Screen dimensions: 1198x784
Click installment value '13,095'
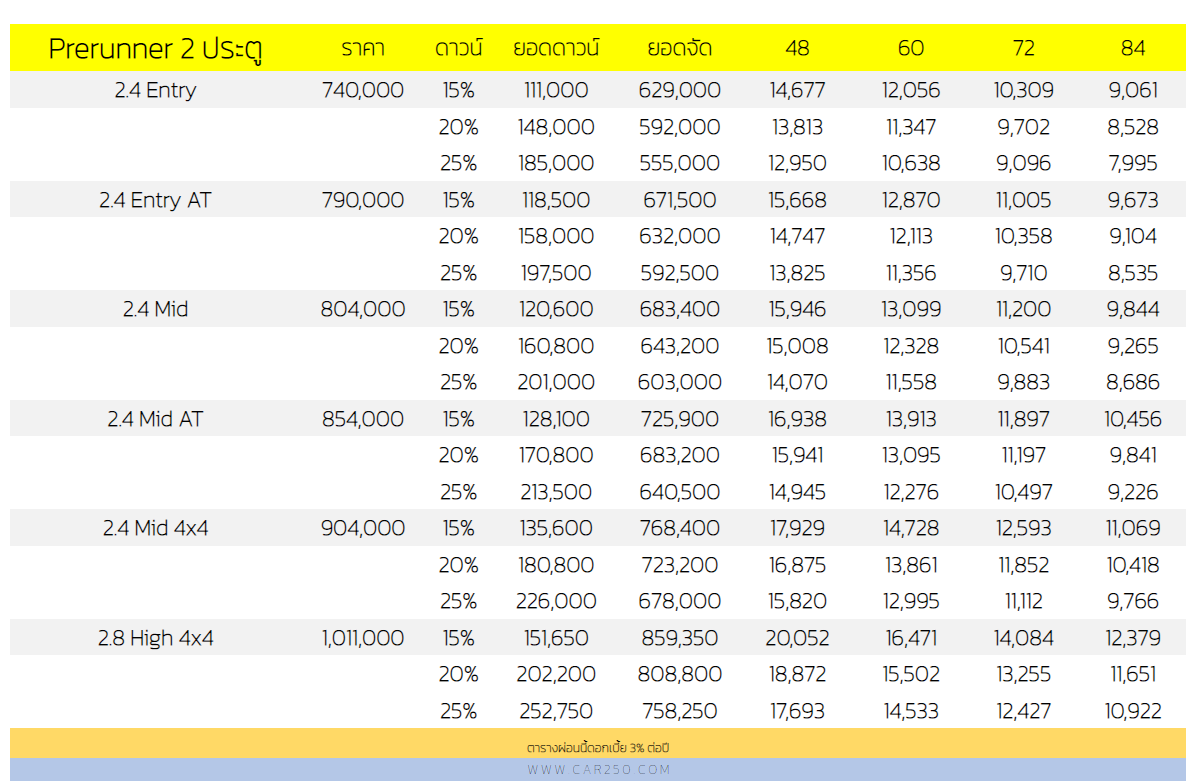[911, 455]
